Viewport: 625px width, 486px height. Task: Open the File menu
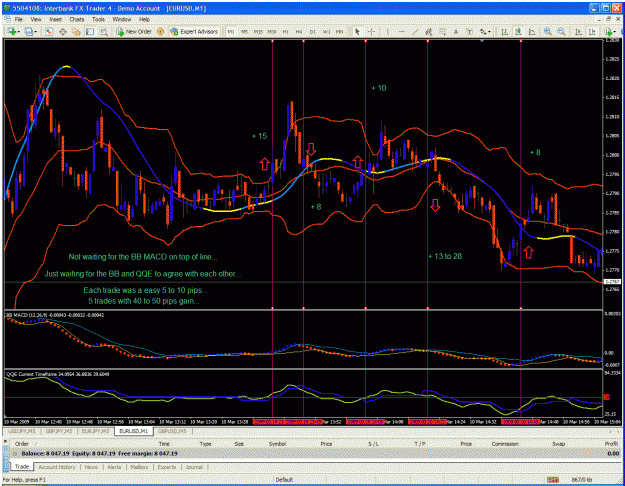point(18,19)
